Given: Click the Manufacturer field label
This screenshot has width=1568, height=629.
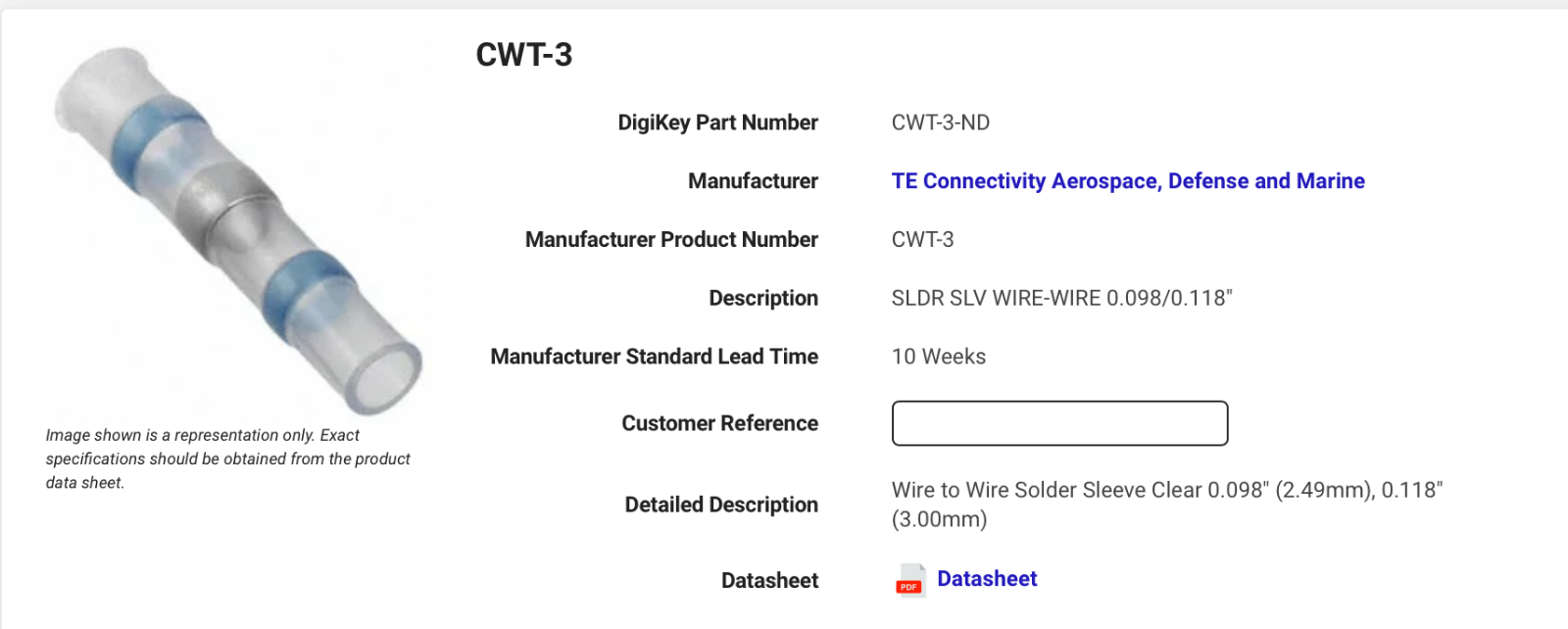Looking at the screenshot, I should [x=752, y=181].
